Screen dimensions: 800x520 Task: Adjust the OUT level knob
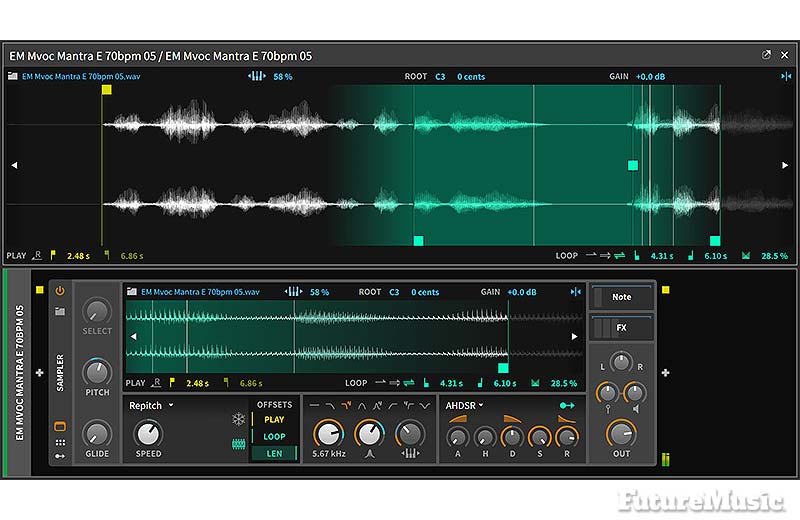[x=621, y=433]
